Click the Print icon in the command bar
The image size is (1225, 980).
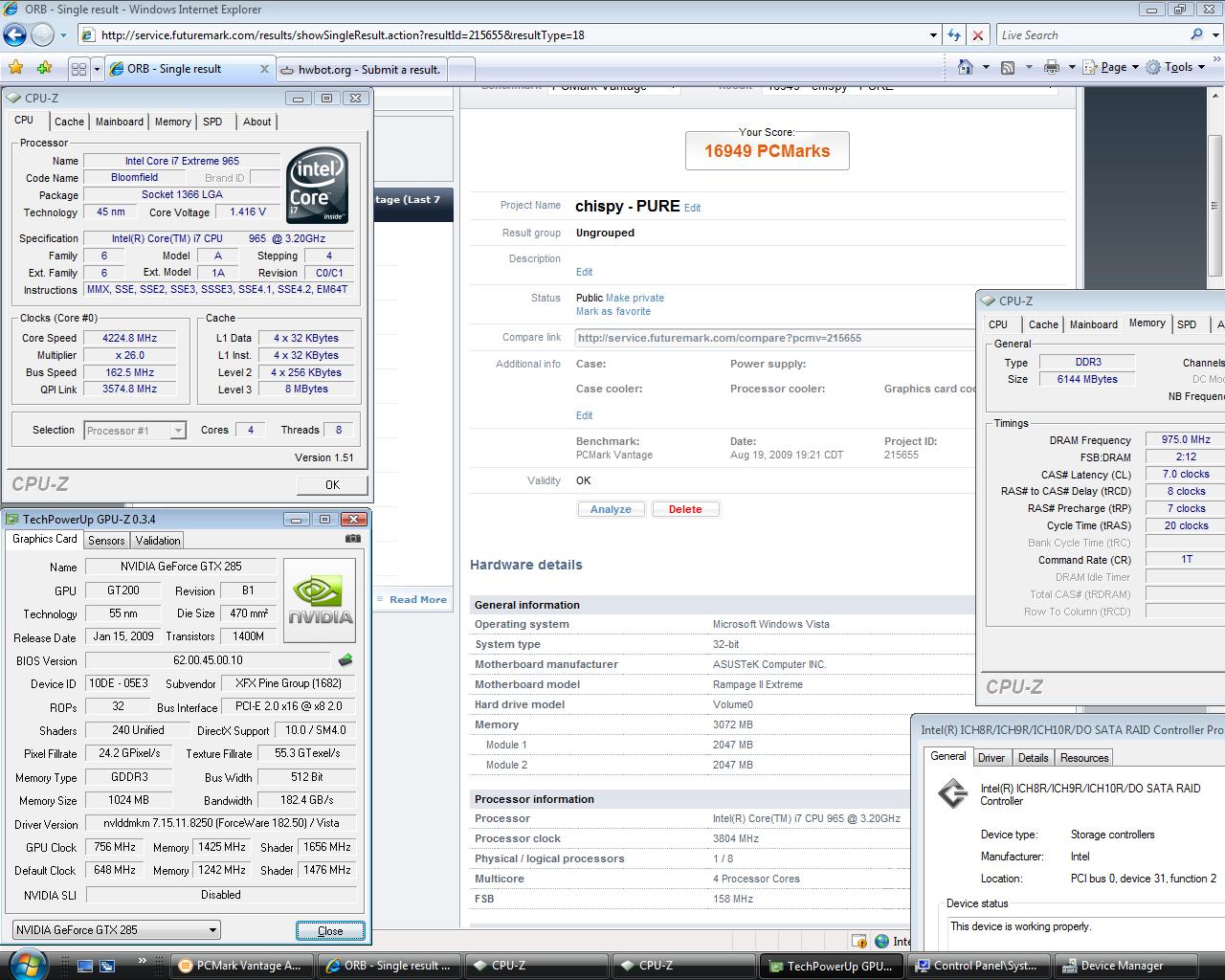[x=1052, y=67]
